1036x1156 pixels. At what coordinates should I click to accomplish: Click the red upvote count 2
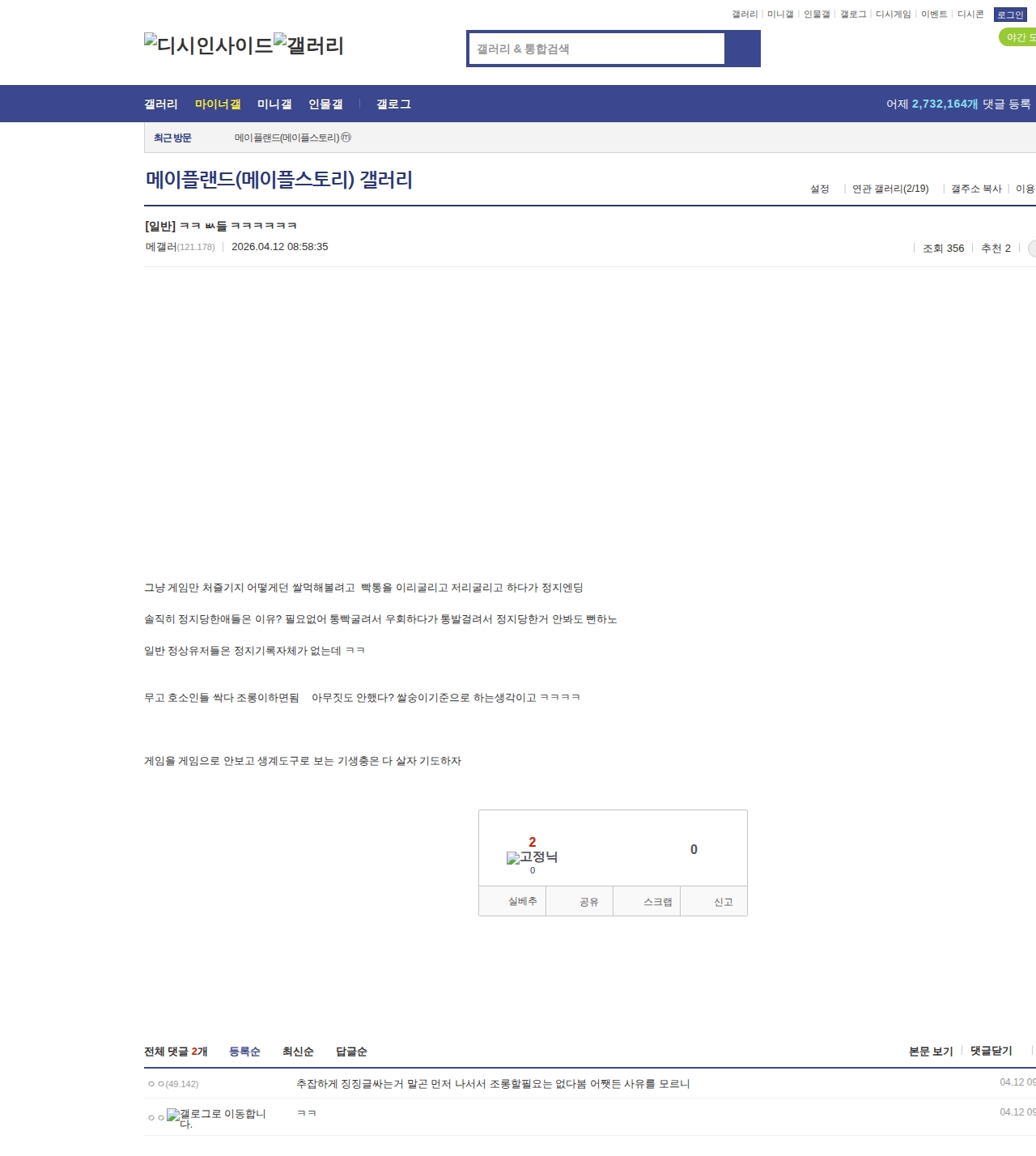tap(533, 842)
